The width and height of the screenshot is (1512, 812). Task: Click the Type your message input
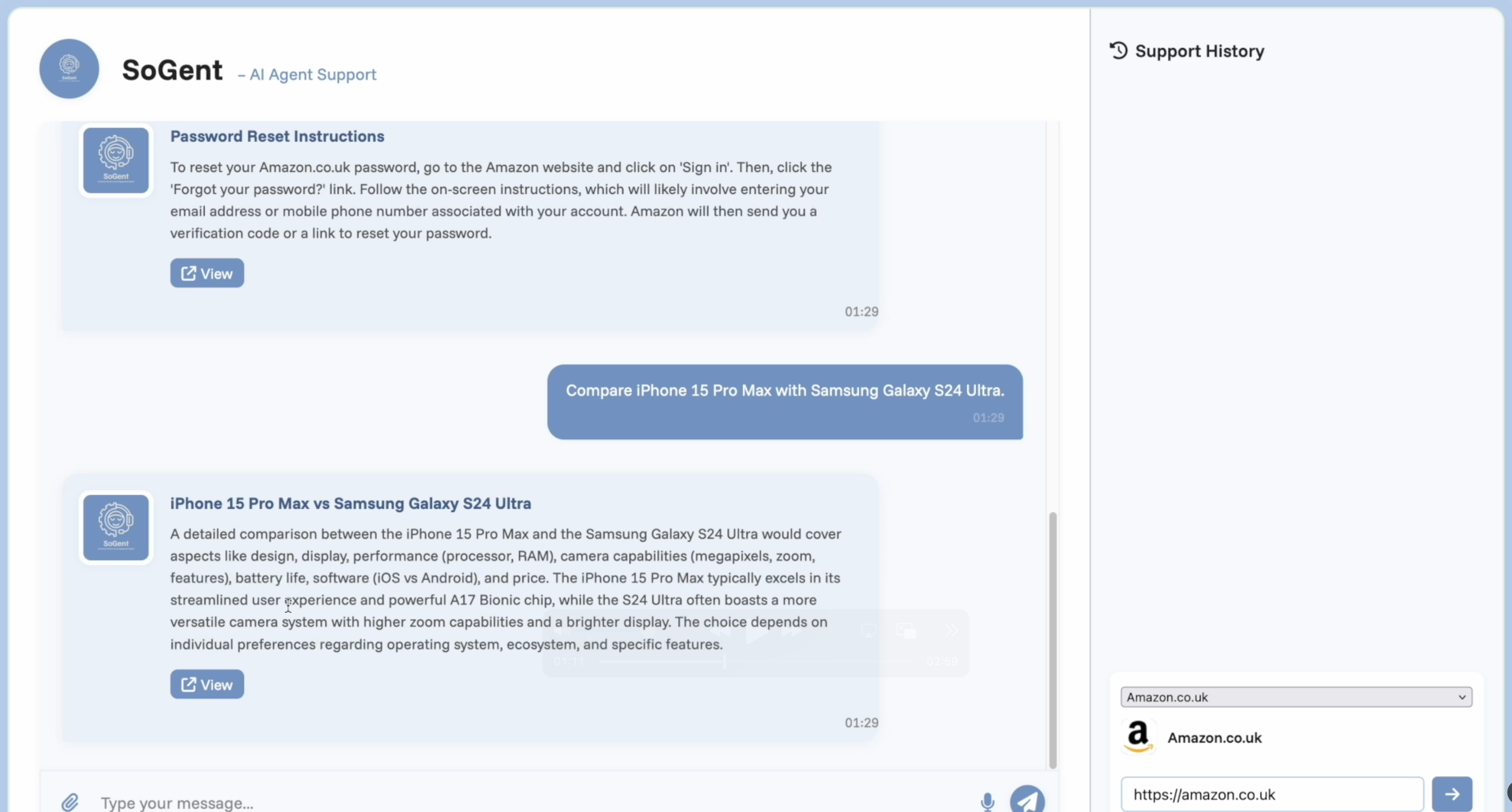528,802
